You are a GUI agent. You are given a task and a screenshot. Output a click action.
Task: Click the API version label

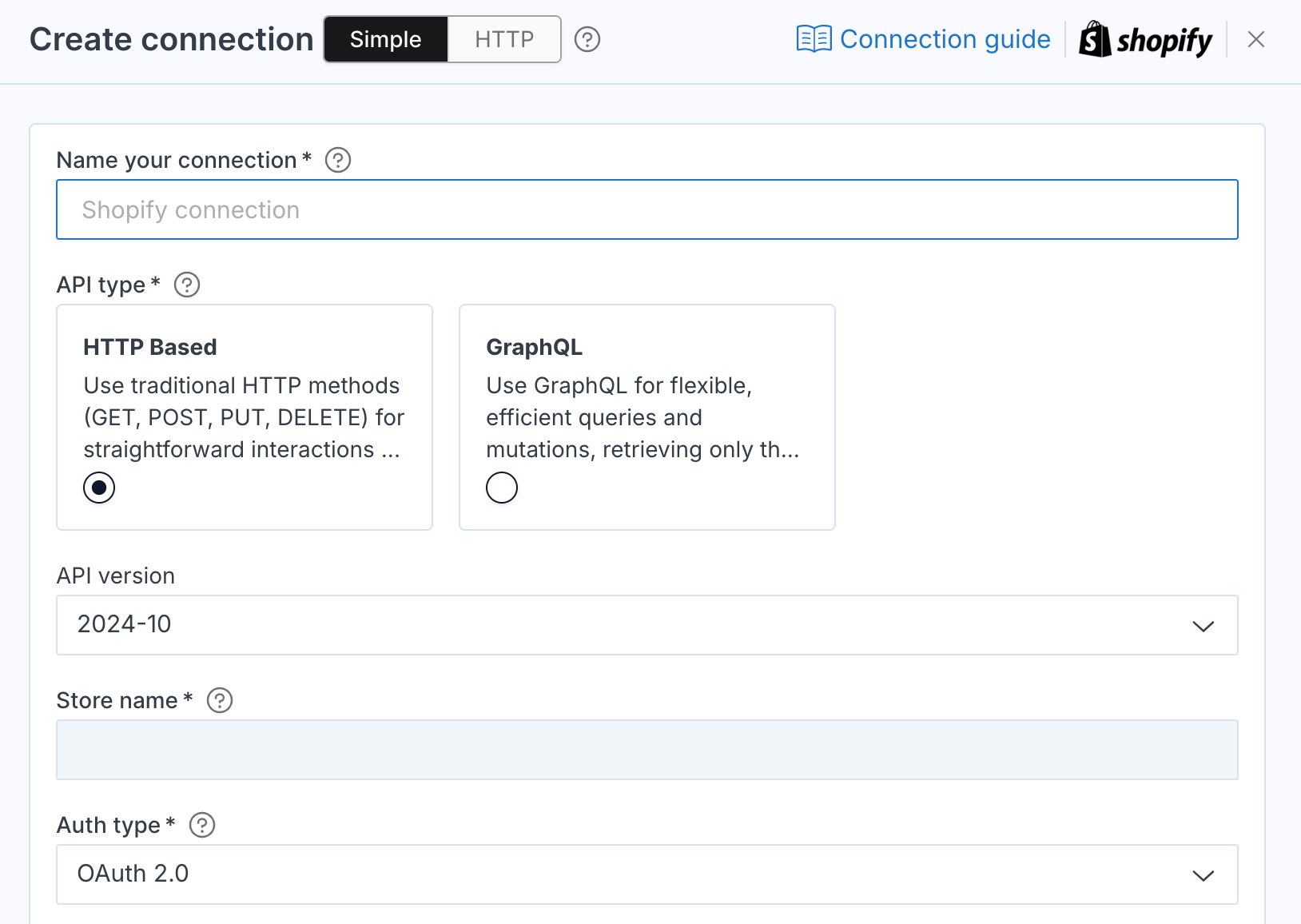(116, 576)
